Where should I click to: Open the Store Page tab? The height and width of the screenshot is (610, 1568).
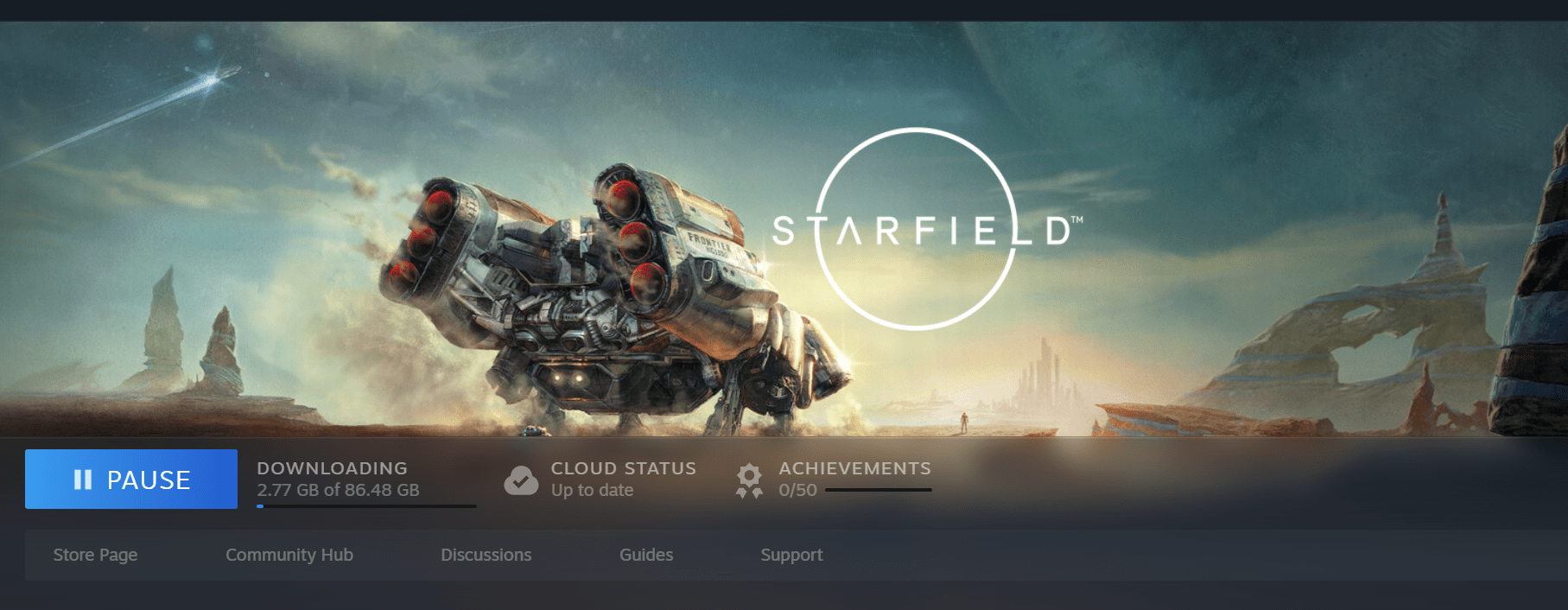pos(95,555)
